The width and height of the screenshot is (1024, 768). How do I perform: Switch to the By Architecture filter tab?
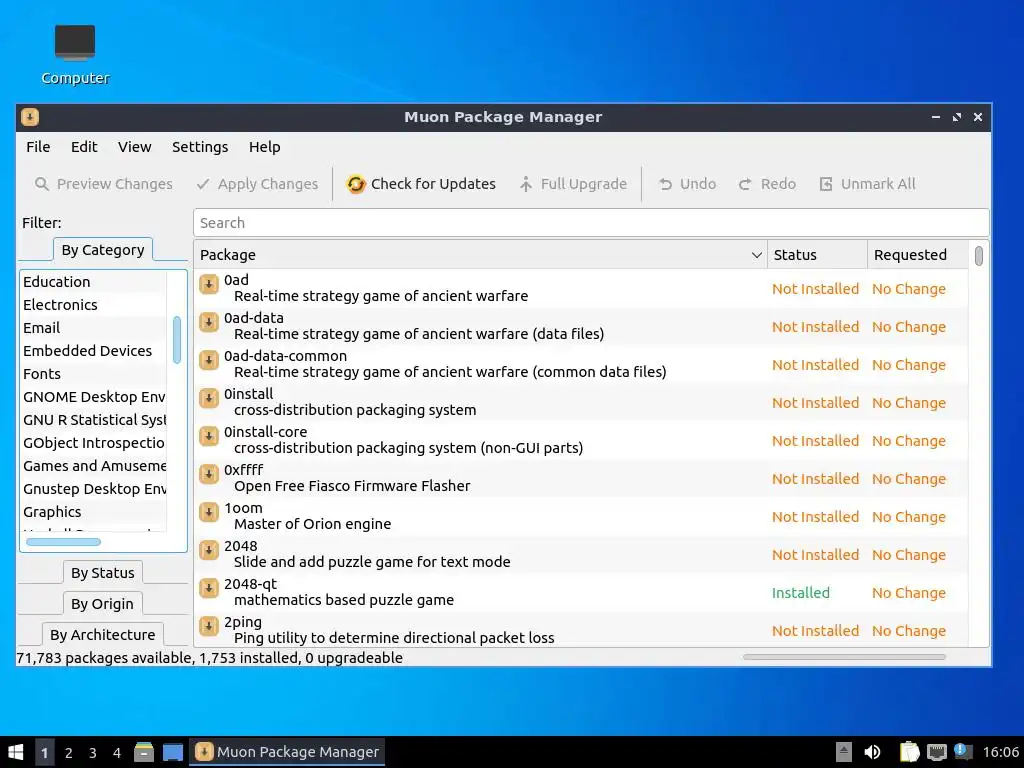(103, 635)
